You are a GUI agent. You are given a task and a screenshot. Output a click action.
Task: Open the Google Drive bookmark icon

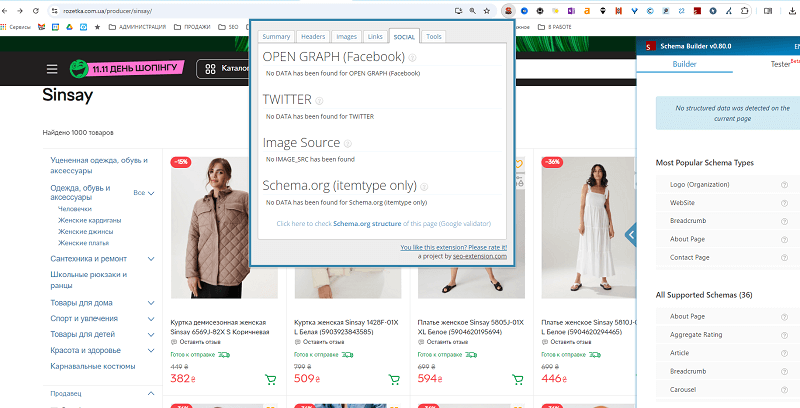pyautogui.click(x=69, y=27)
